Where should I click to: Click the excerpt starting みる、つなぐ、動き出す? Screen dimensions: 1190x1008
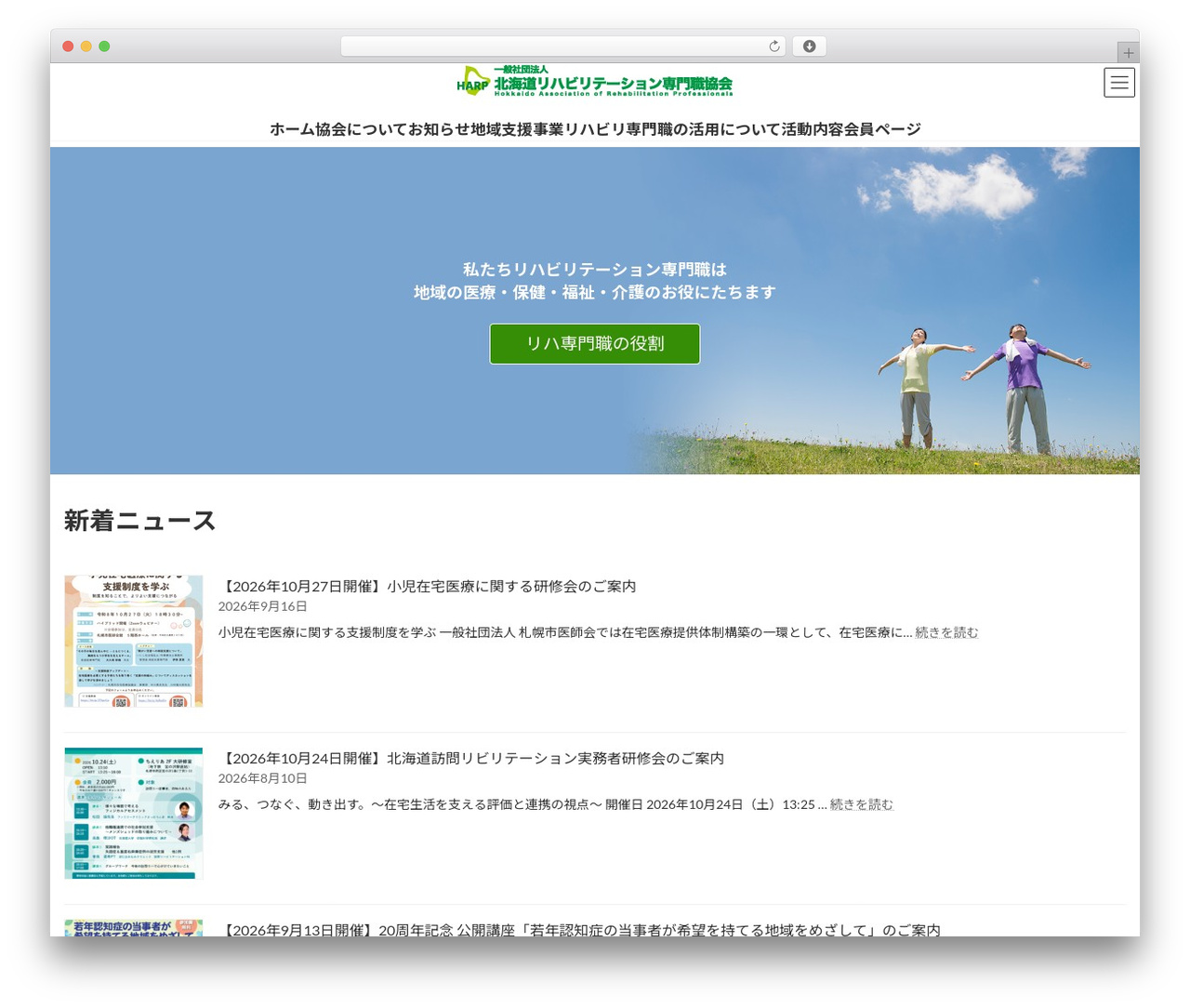[523, 804]
